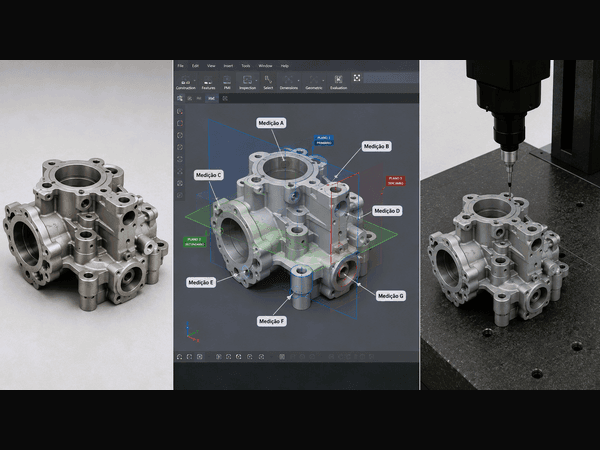Image resolution: width=600 pixels, height=450 pixels.
Task: Select the first view tab icon under Construction
Action: (x=180, y=98)
